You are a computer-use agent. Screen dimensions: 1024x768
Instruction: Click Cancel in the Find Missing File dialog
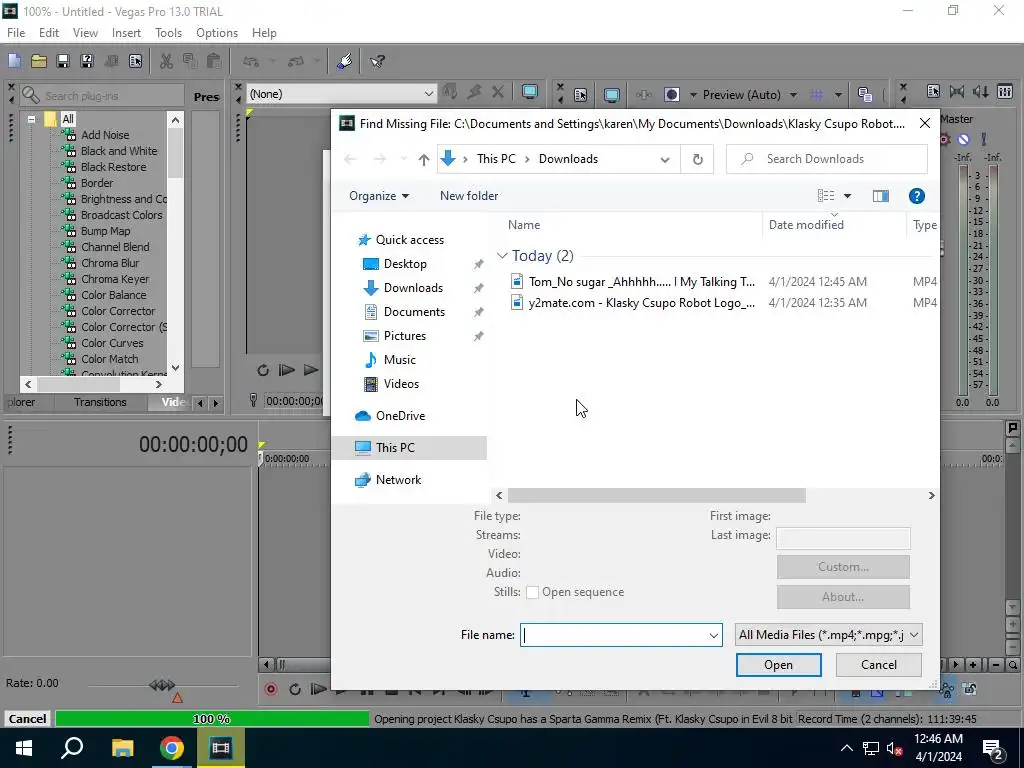point(878,665)
